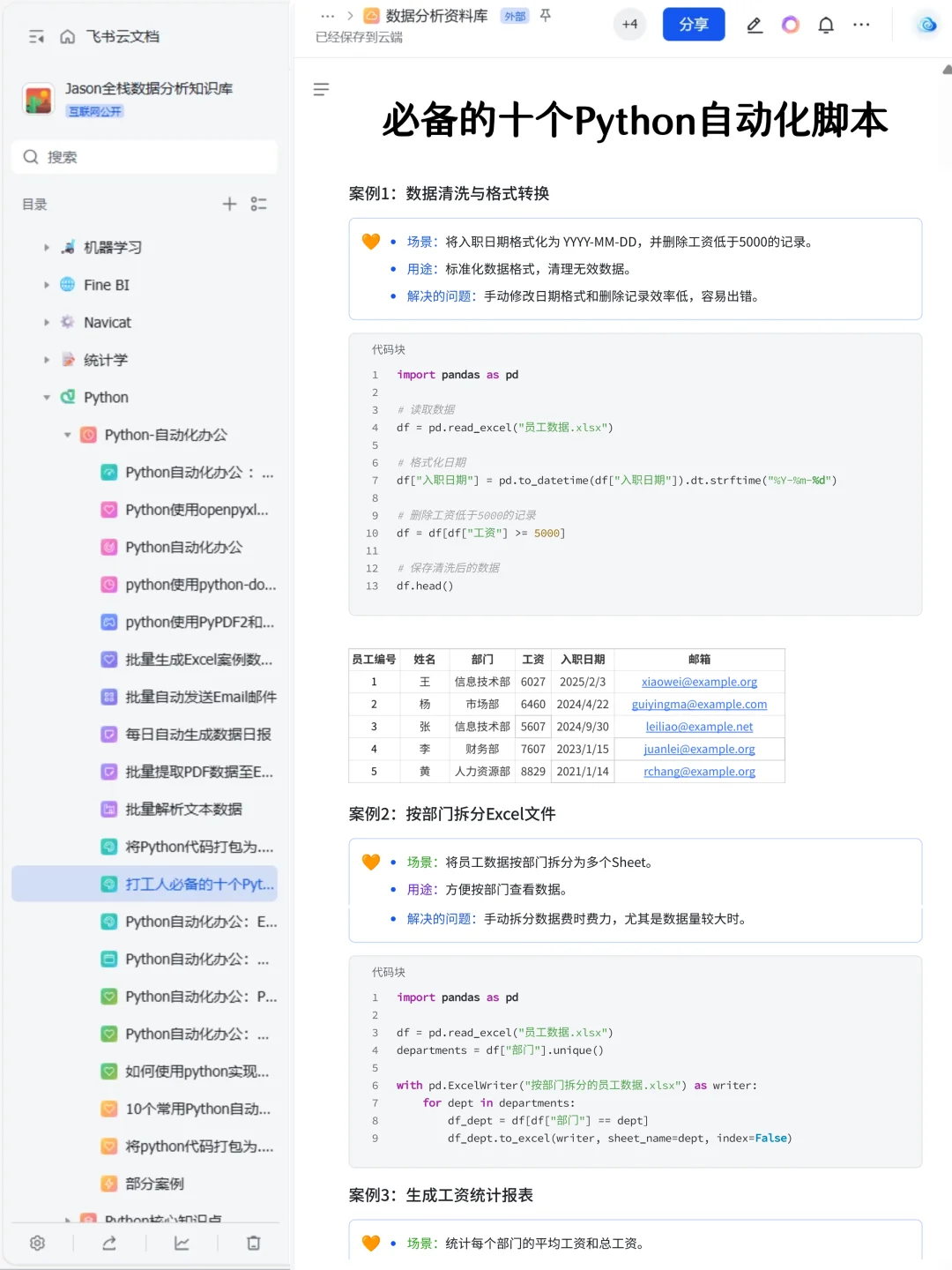This screenshot has height=1270, width=952.
Task: Click the share arrow icon at sidebar bottom
Action: pos(109,1243)
